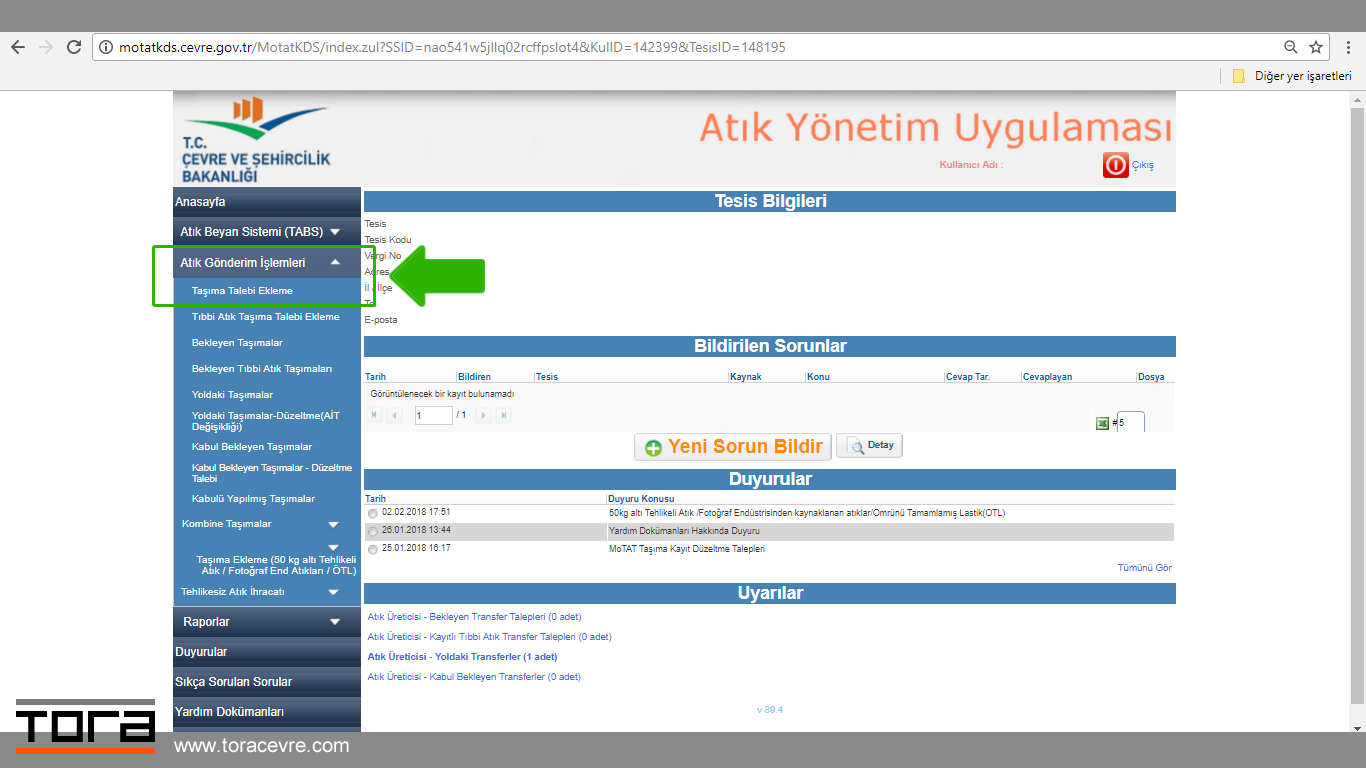Open the Chrome three-dot menu
The width and height of the screenshot is (1366, 768).
(1347, 47)
